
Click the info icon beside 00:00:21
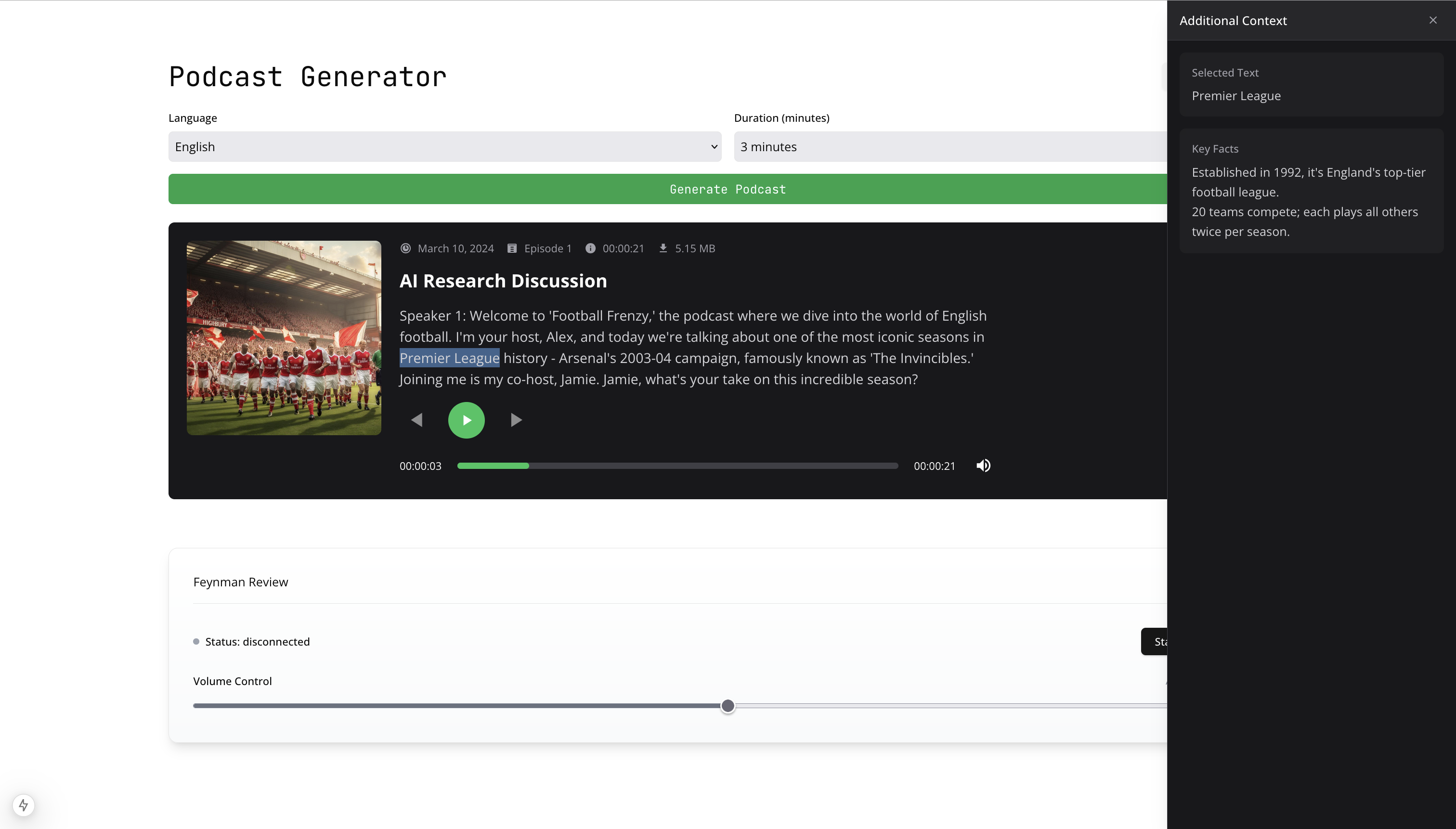(590, 248)
